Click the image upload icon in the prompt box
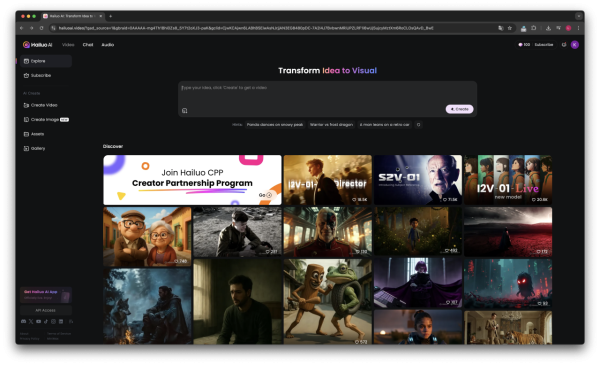The width and height of the screenshot is (600, 365). click(184, 111)
